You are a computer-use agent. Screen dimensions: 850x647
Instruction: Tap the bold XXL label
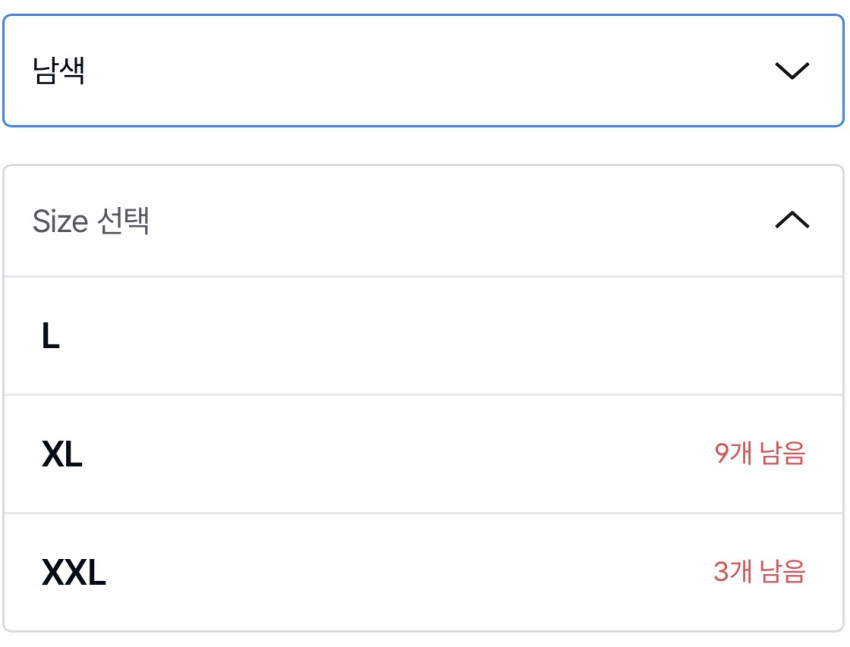(x=73, y=573)
